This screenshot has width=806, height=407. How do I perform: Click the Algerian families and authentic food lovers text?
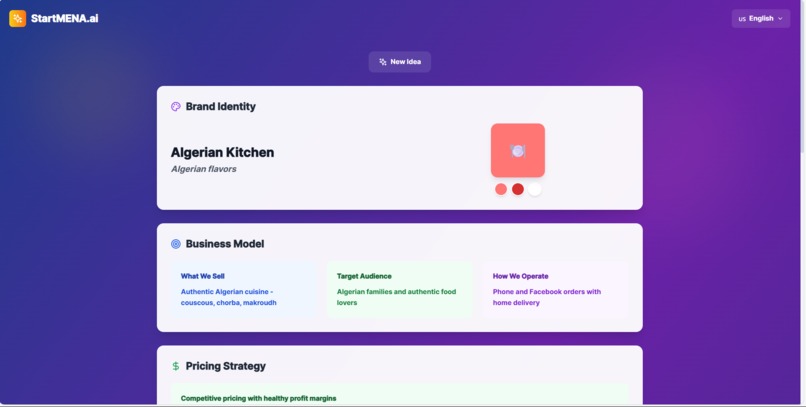point(396,297)
